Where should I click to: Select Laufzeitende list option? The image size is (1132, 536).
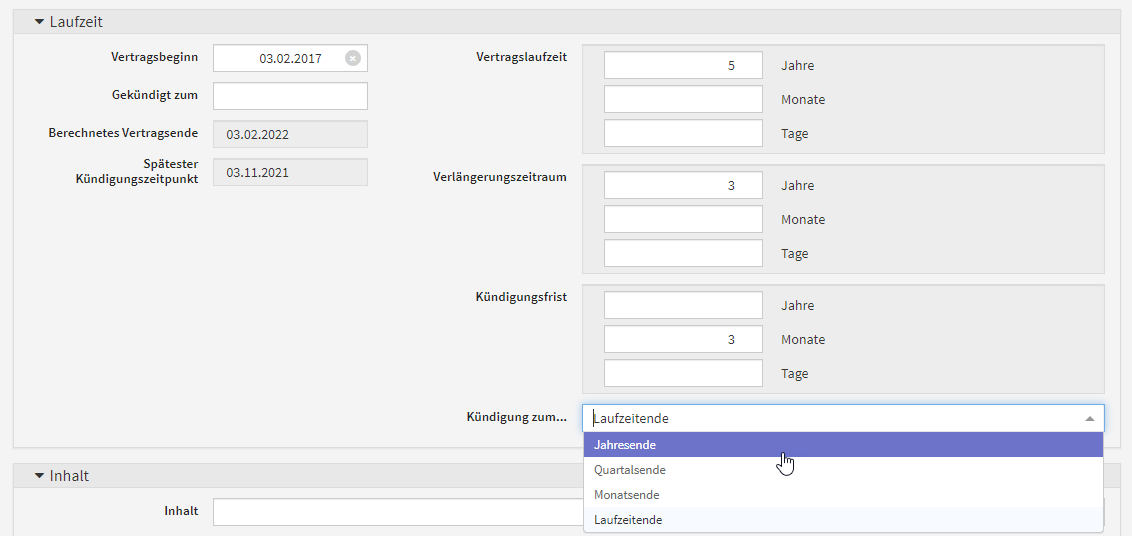click(x=628, y=520)
